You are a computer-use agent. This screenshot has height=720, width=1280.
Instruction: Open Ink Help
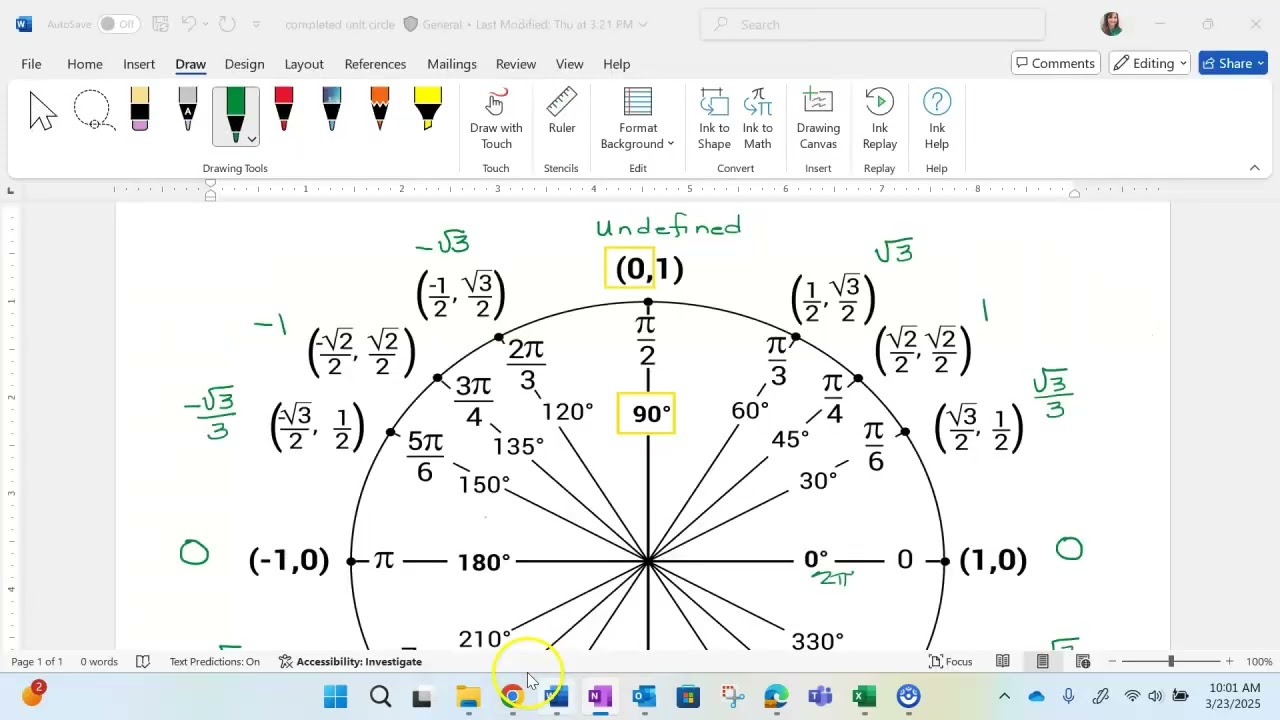[x=937, y=118]
